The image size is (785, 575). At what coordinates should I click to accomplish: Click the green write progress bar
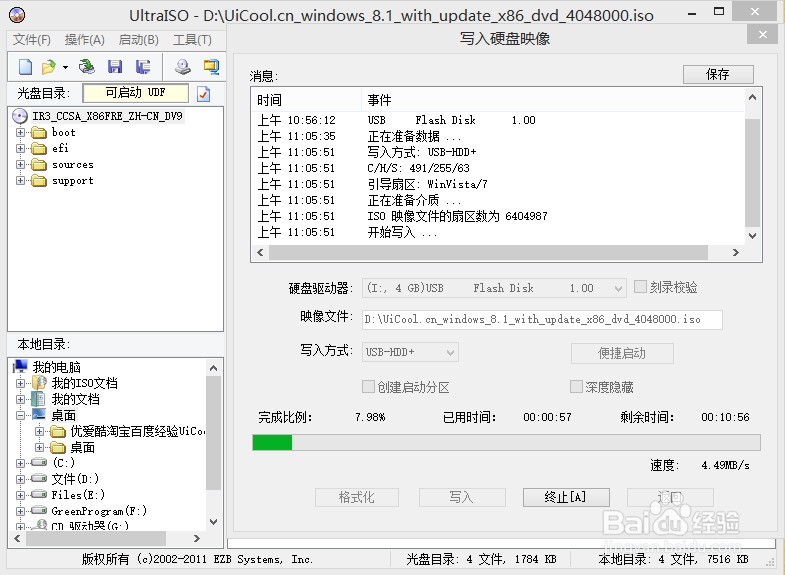pos(506,442)
